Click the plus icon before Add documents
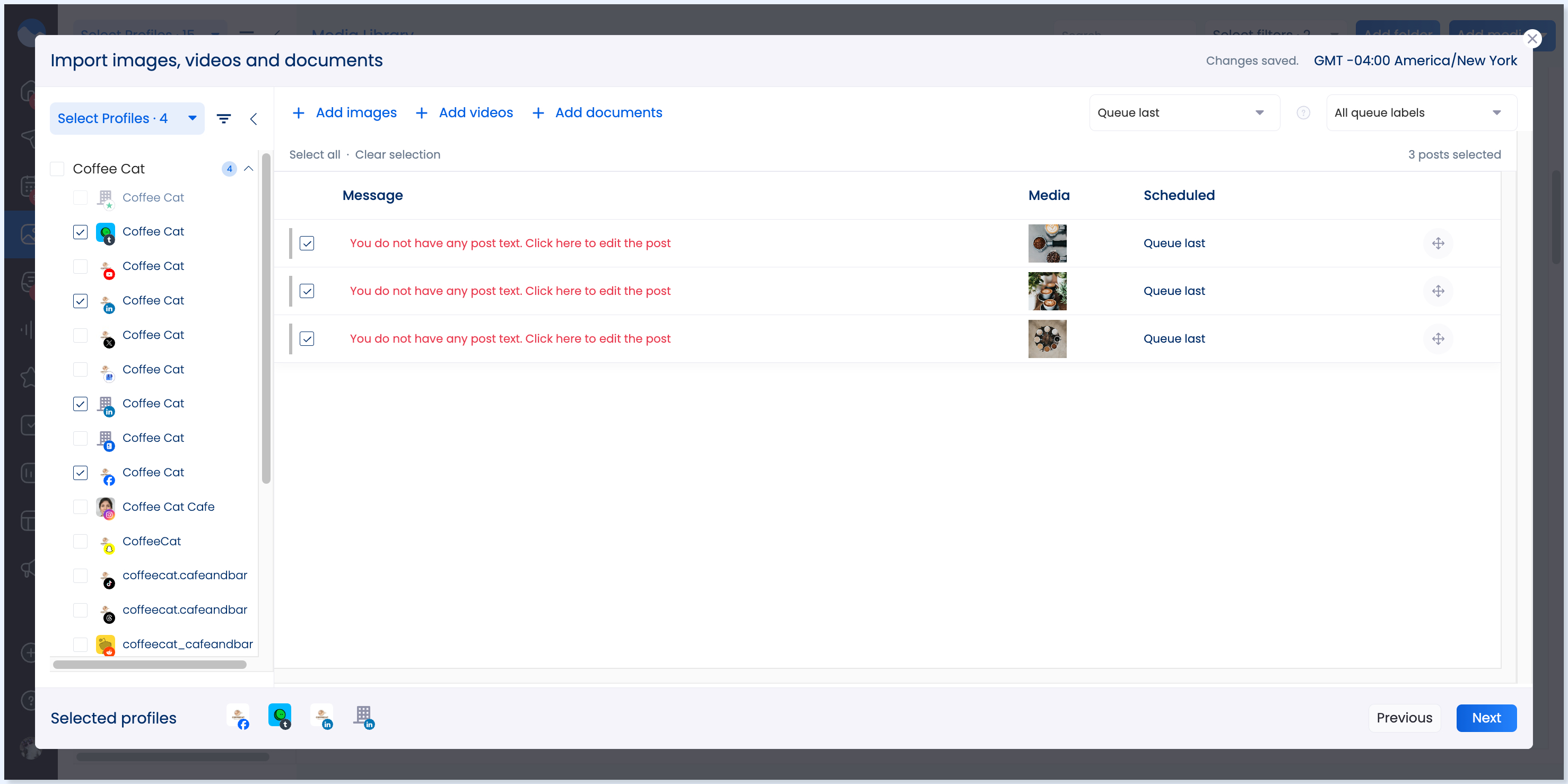 click(538, 113)
